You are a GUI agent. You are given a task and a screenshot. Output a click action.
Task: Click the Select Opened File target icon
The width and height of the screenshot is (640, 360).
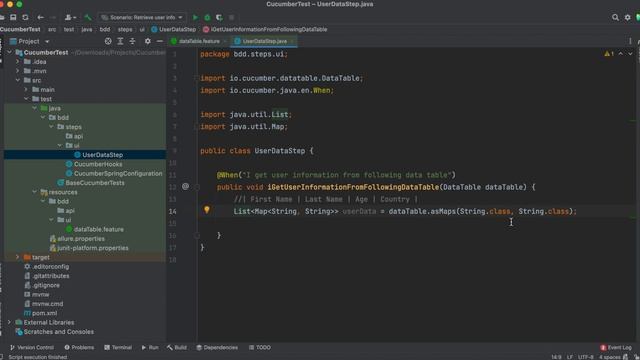(108, 41)
